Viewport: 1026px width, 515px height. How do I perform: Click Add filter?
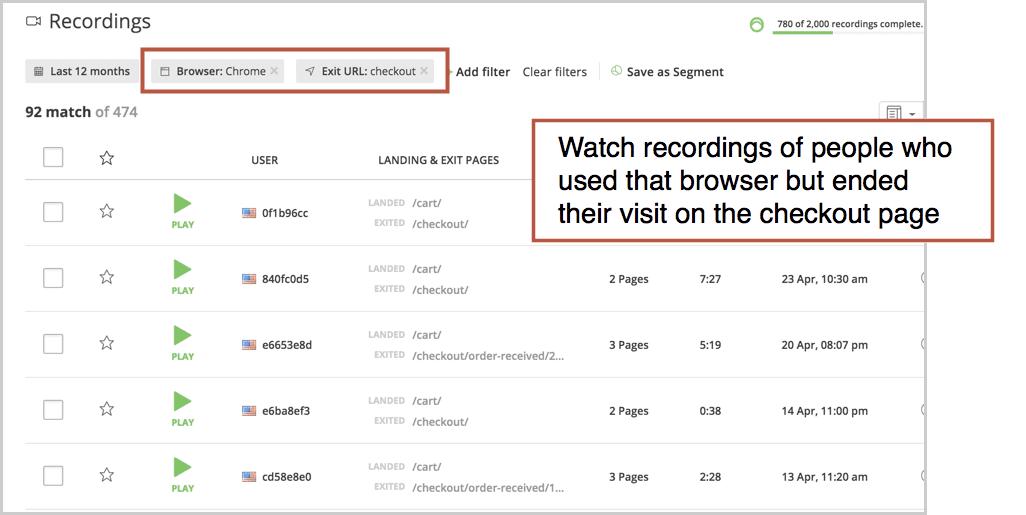click(482, 72)
